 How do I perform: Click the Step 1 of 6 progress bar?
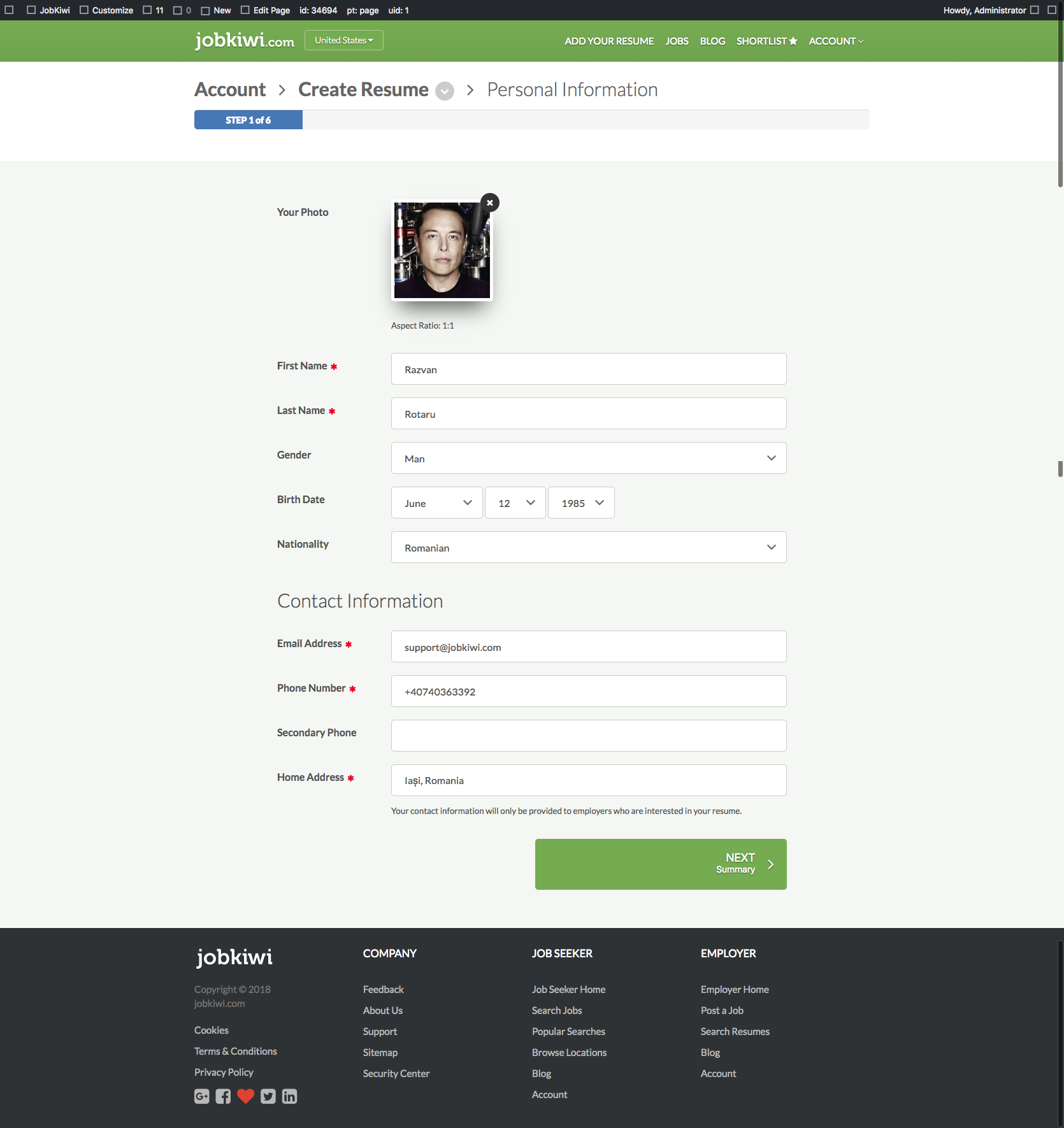248,120
